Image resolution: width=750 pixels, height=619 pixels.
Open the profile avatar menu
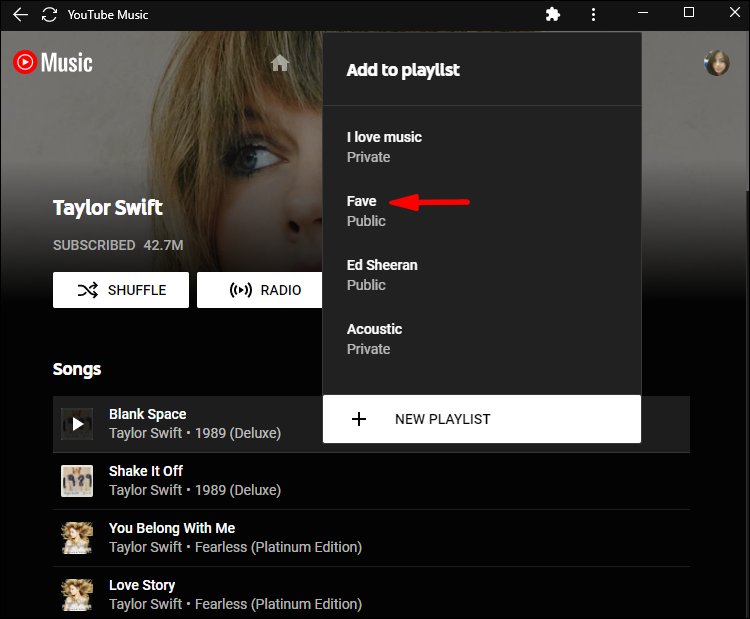point(716,63)
